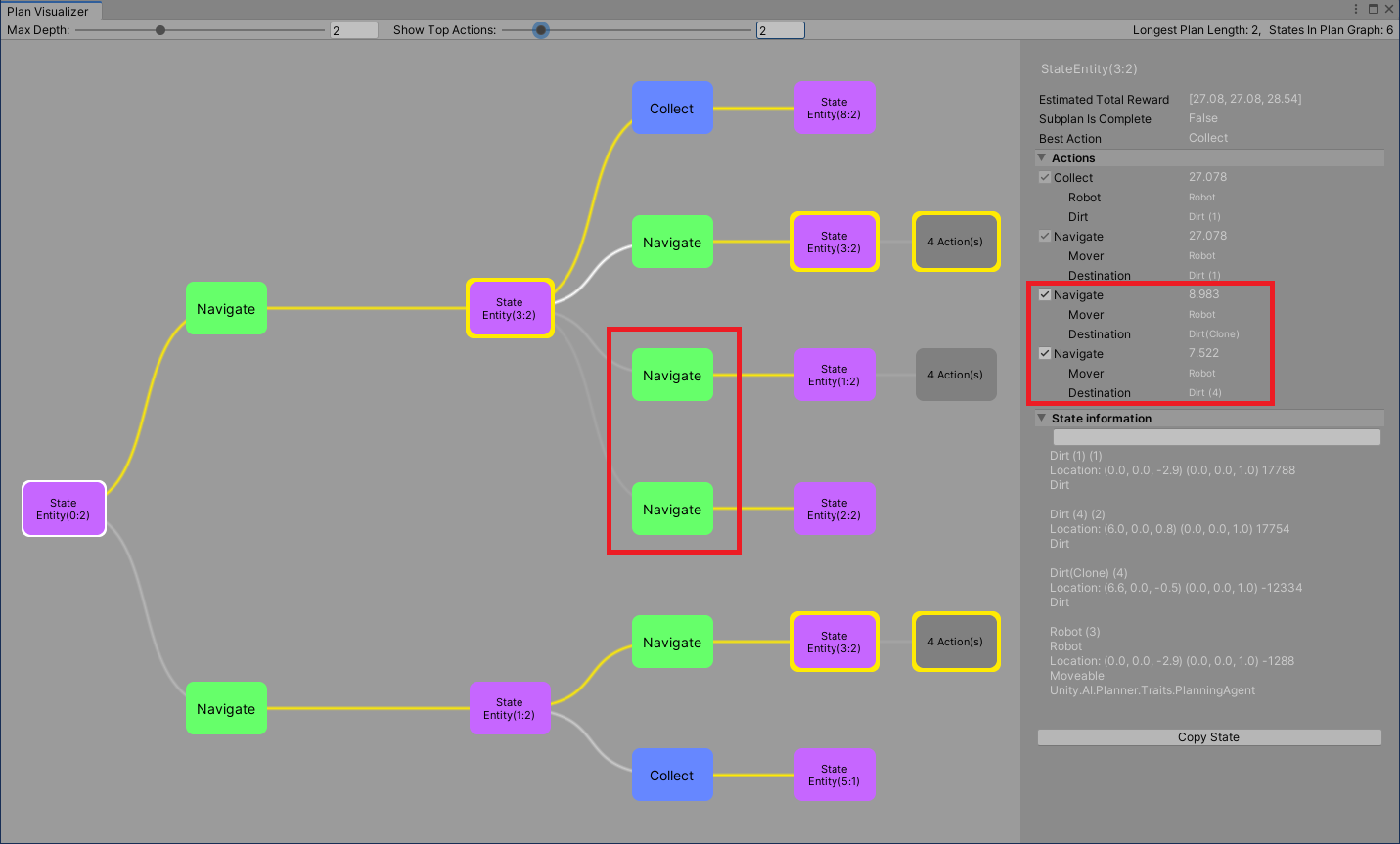Screen dimensions: 1400x844
Task: Collapse the State information foldout
Action: point(1042,419)
